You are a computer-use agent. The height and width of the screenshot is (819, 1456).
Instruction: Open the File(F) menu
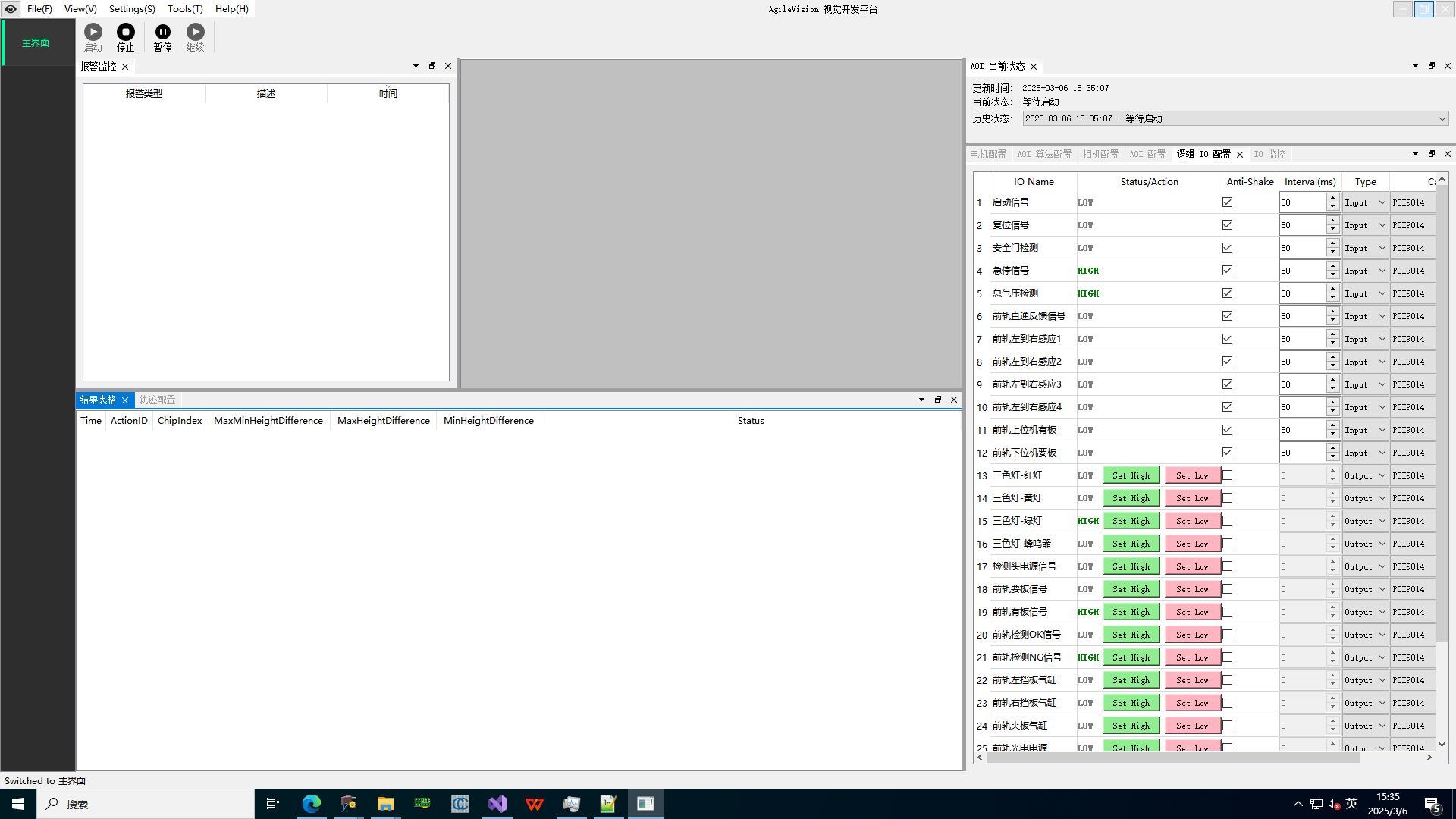tap(39, 9)
